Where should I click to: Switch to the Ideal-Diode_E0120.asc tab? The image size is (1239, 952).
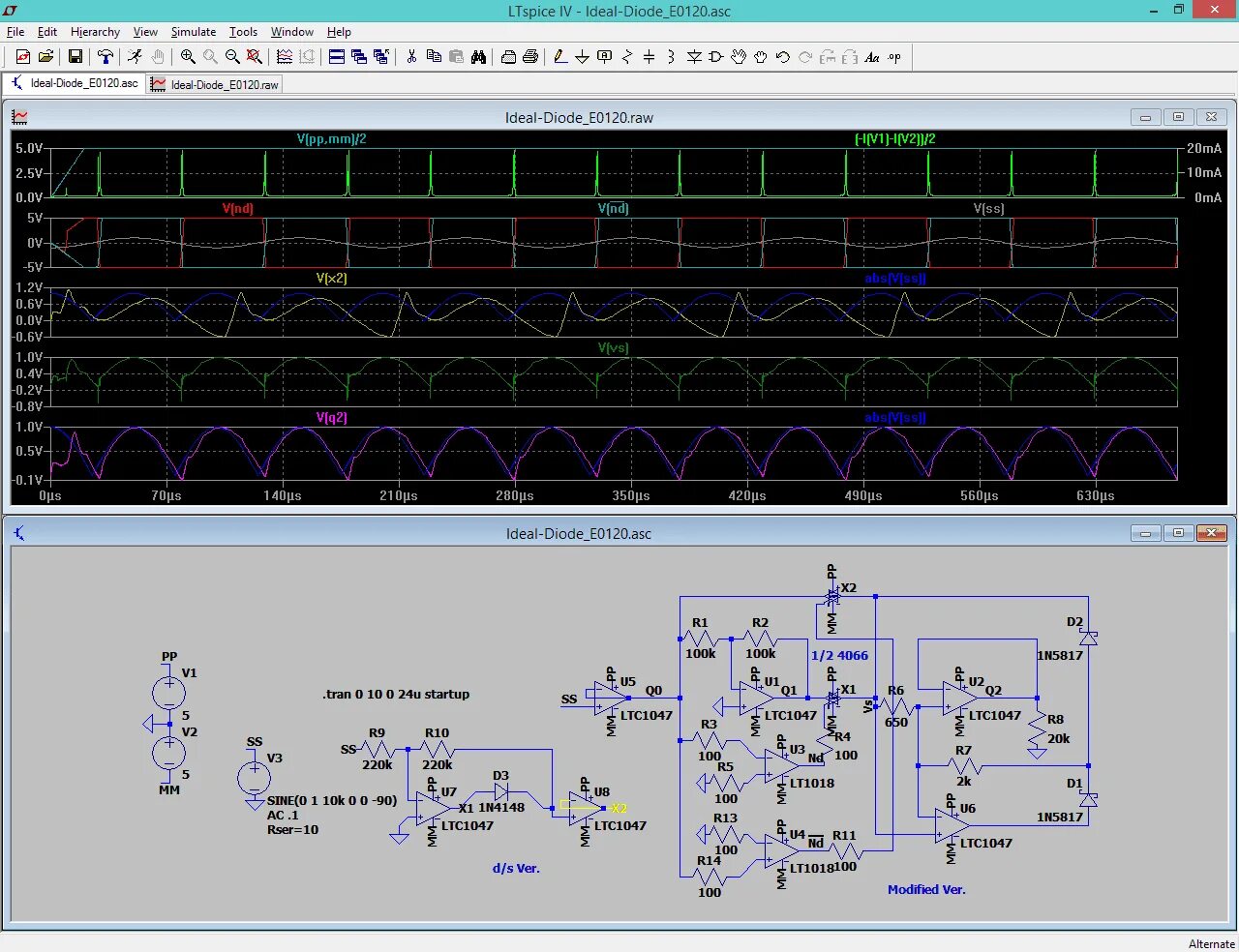tap(75, 83)
